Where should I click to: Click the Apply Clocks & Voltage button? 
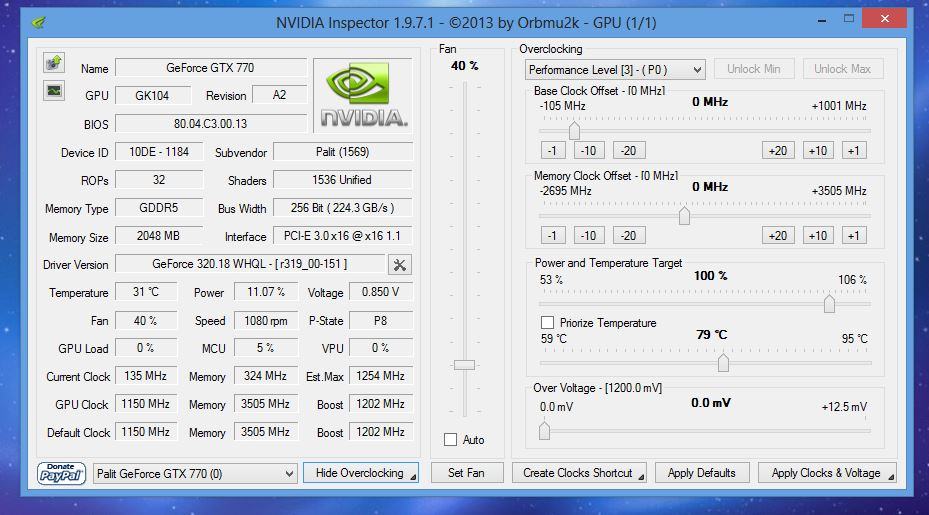point(827,473)
